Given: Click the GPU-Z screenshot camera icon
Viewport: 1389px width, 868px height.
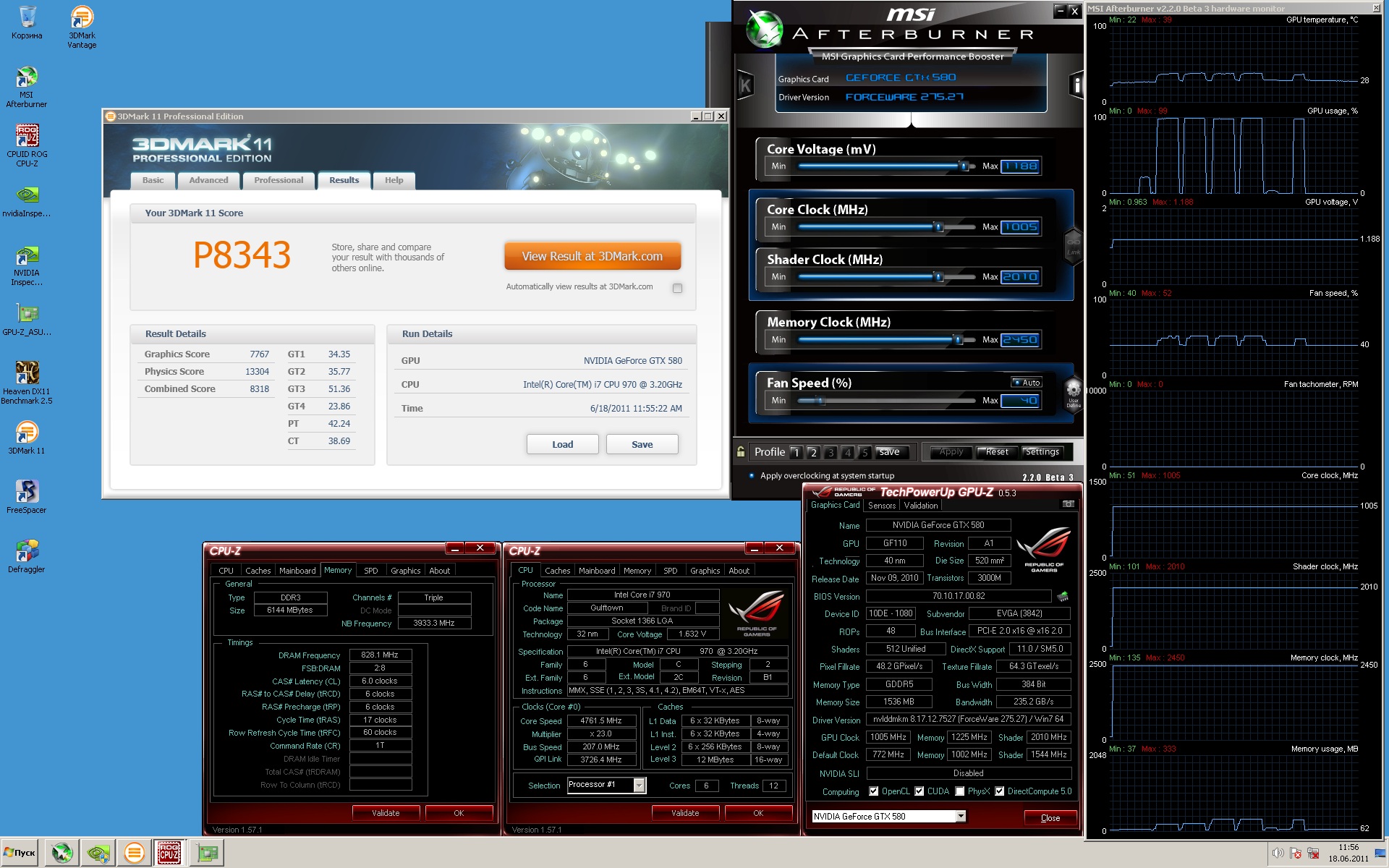Looking at the screenshot, I should click(1068, 504).
